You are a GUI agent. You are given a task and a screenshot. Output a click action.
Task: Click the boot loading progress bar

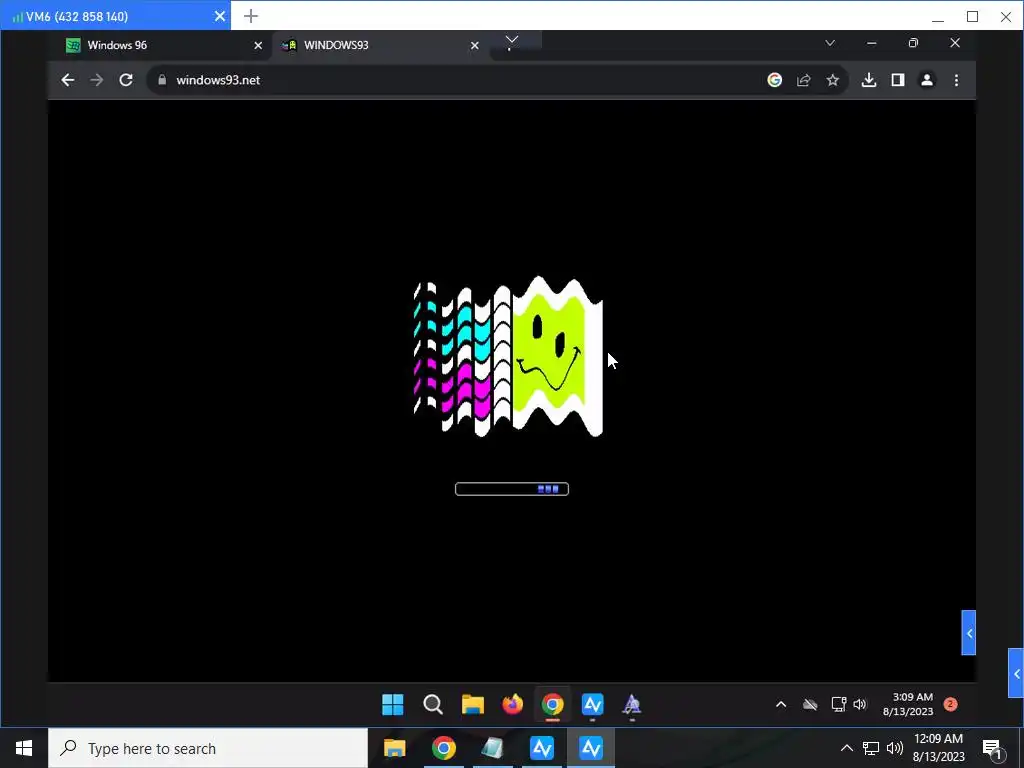point(512,489)
